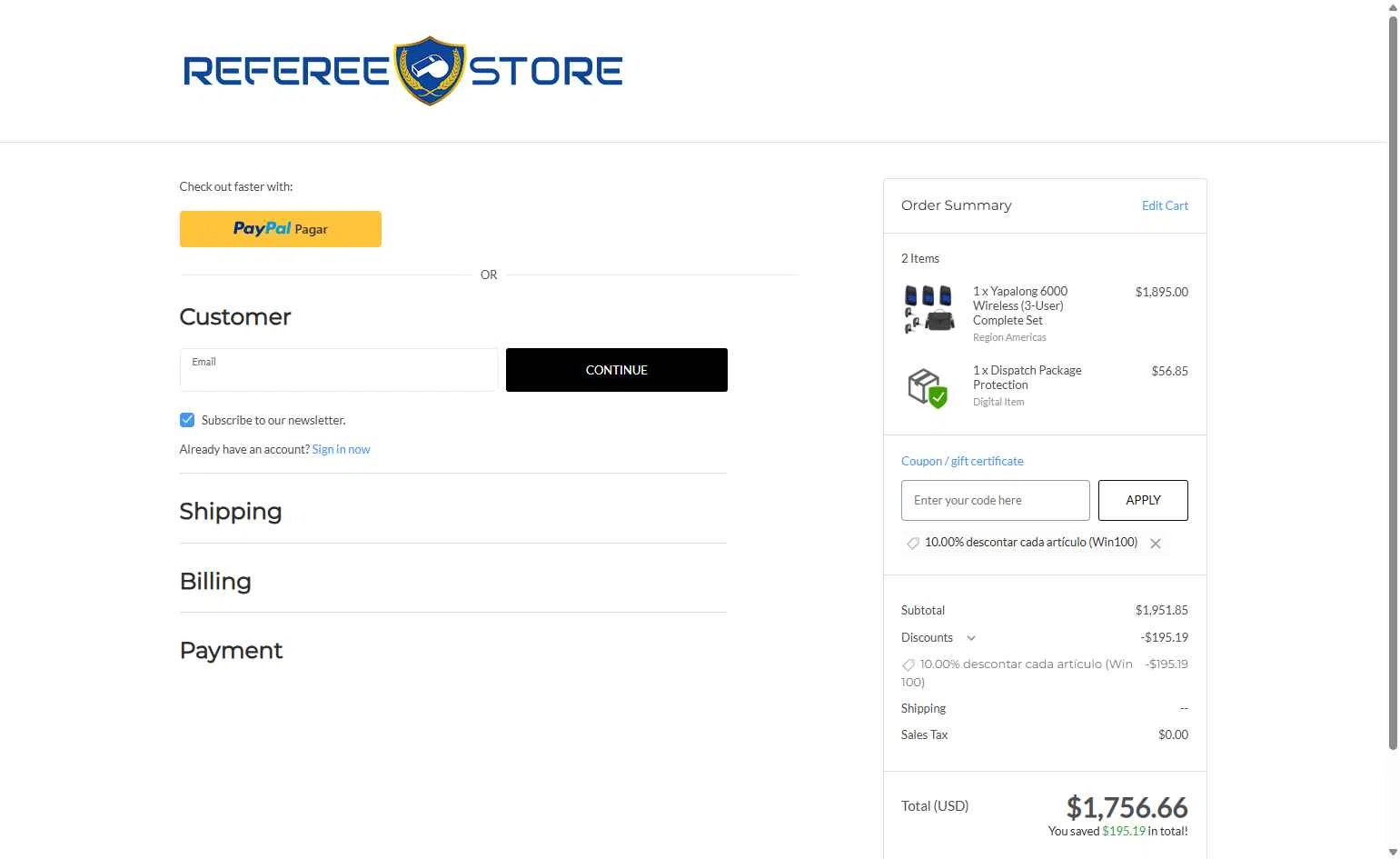Click the tag icon beside Win100 coupon
The height and width of the screenshot is (859, 1400).
913,543
